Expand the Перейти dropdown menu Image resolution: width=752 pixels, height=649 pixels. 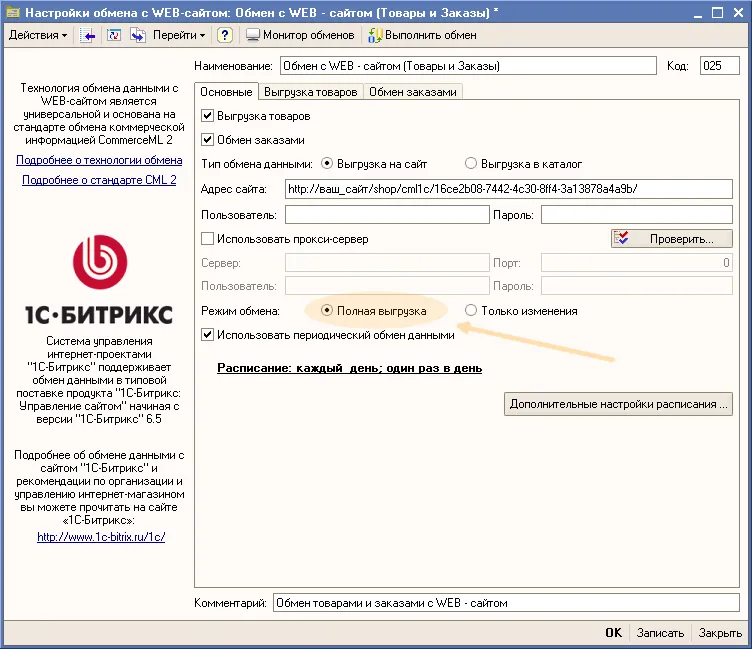(179, 35)
